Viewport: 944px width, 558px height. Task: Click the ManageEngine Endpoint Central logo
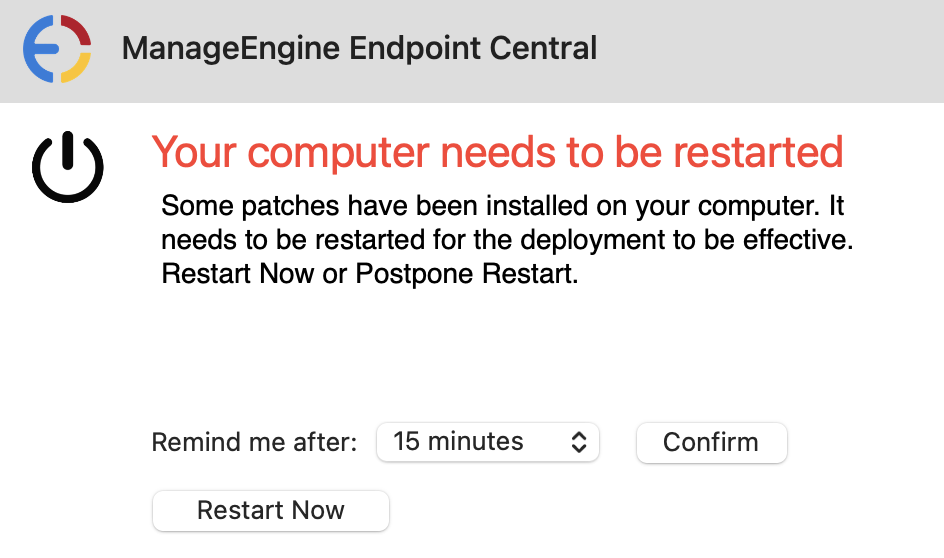[57, 48]
